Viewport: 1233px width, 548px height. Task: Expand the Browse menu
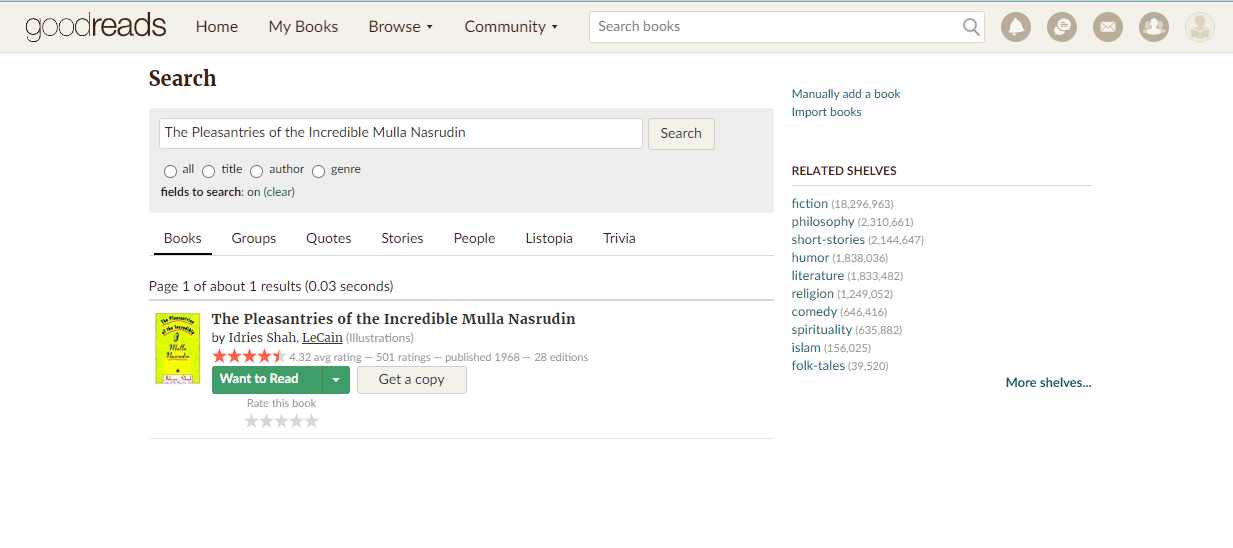point(401,27)
